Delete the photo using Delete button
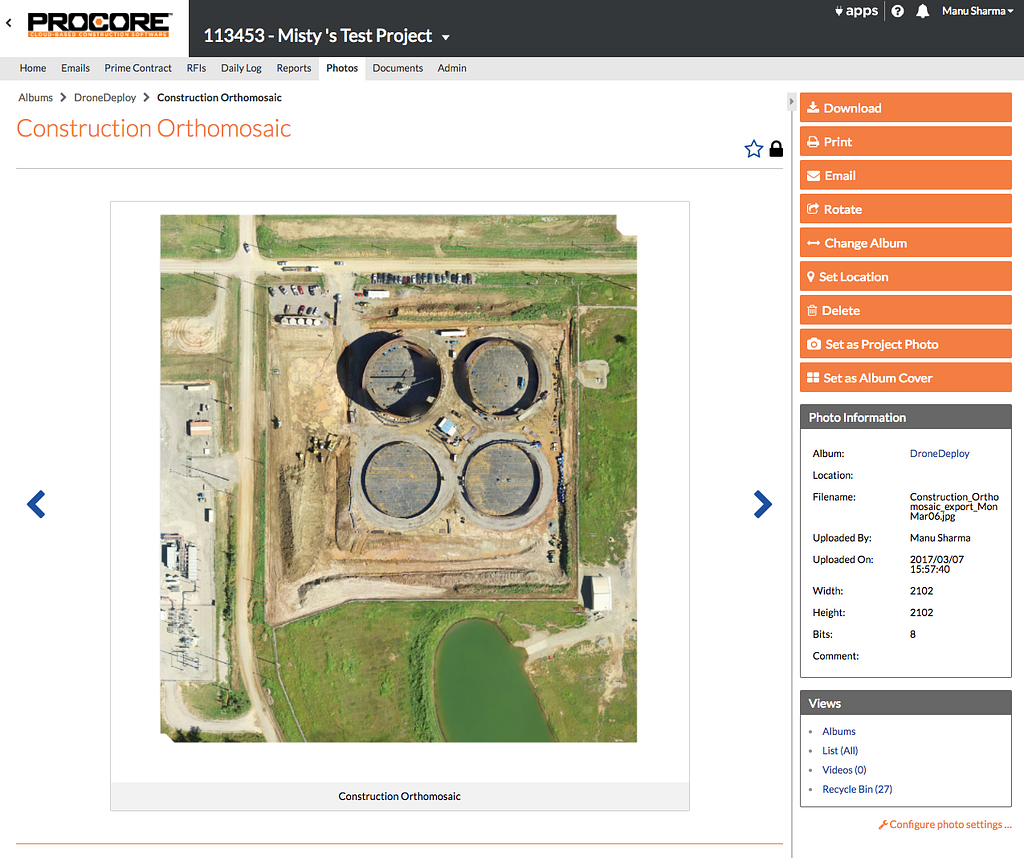This screenshot has height=858, width=1024. 905,310
